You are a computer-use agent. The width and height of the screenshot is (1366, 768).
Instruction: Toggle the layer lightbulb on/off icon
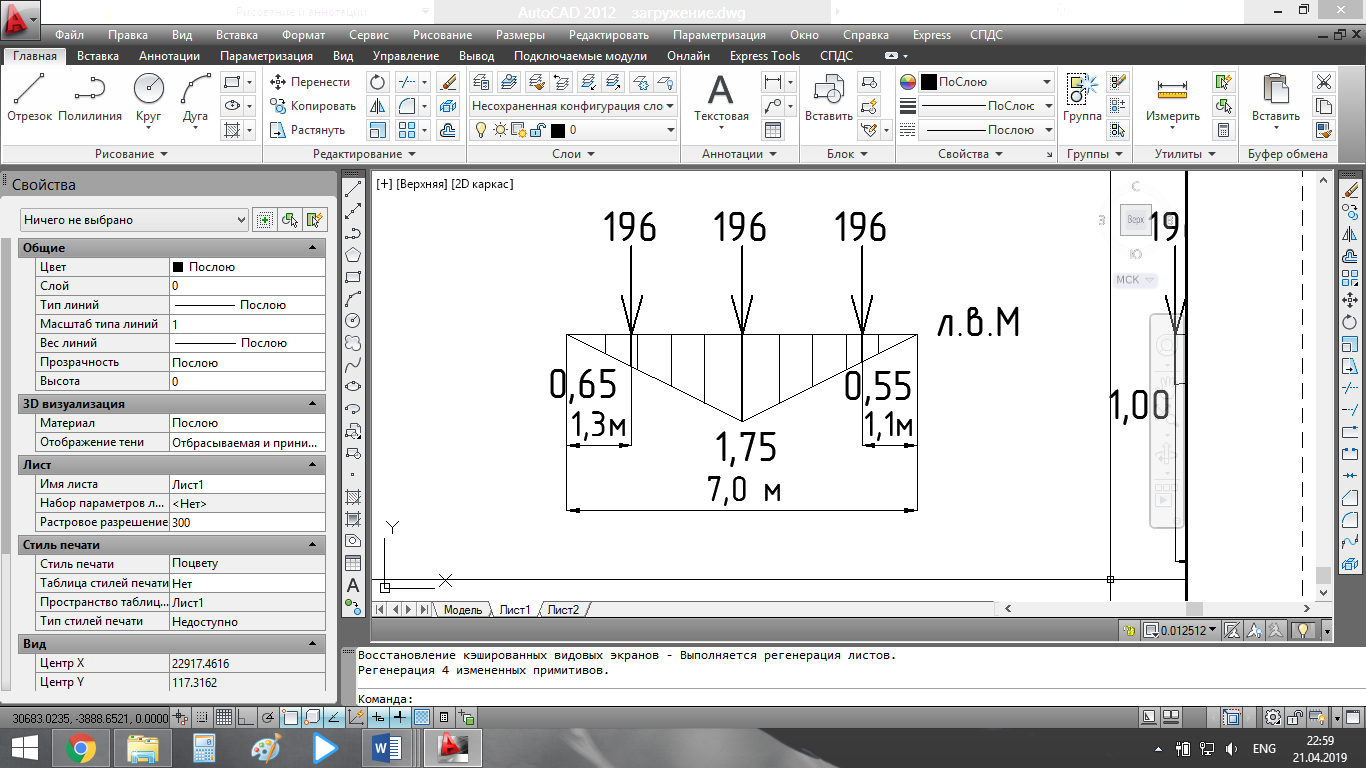(480, 130)
